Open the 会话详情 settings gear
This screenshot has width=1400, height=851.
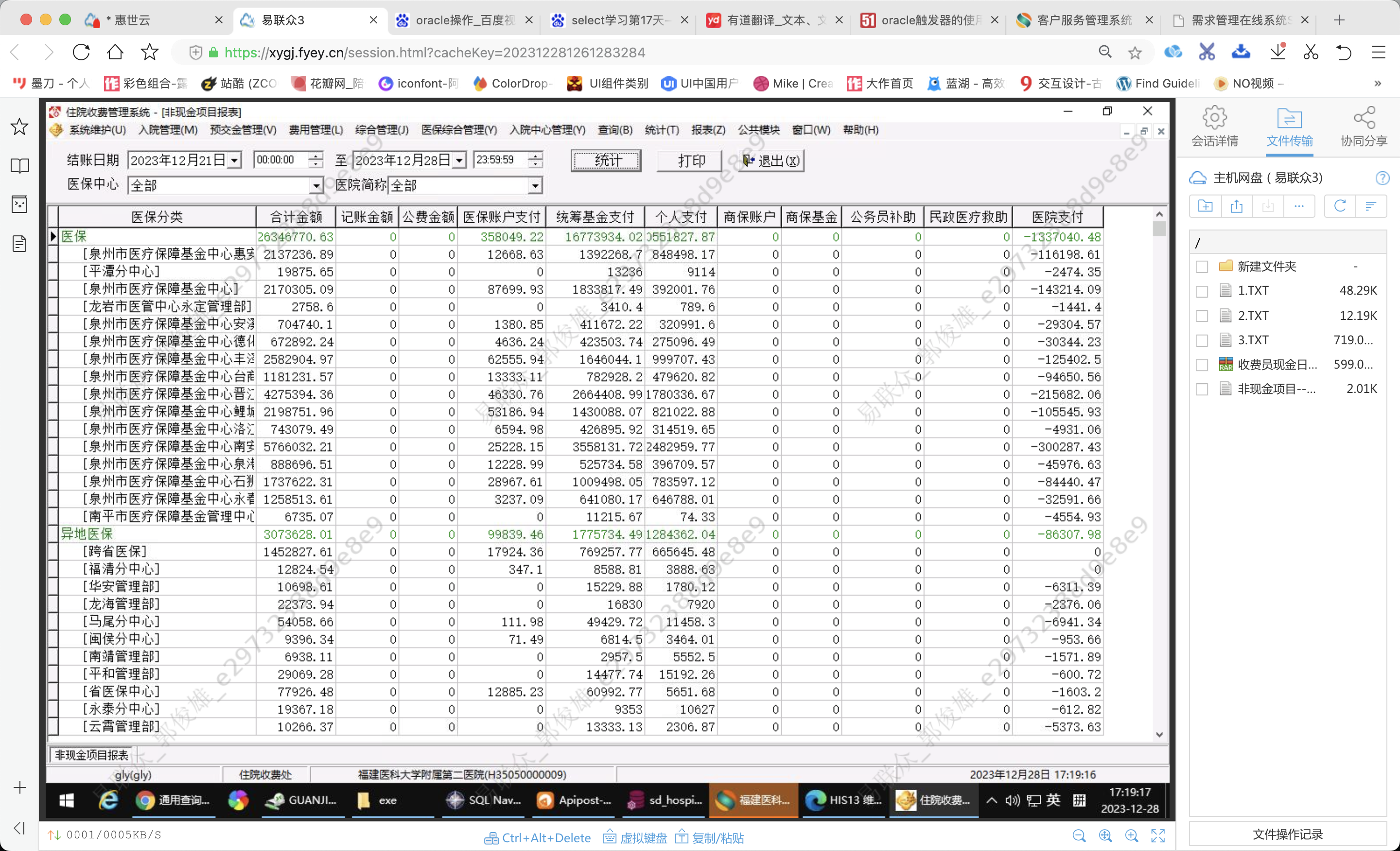coord(1214,118)
